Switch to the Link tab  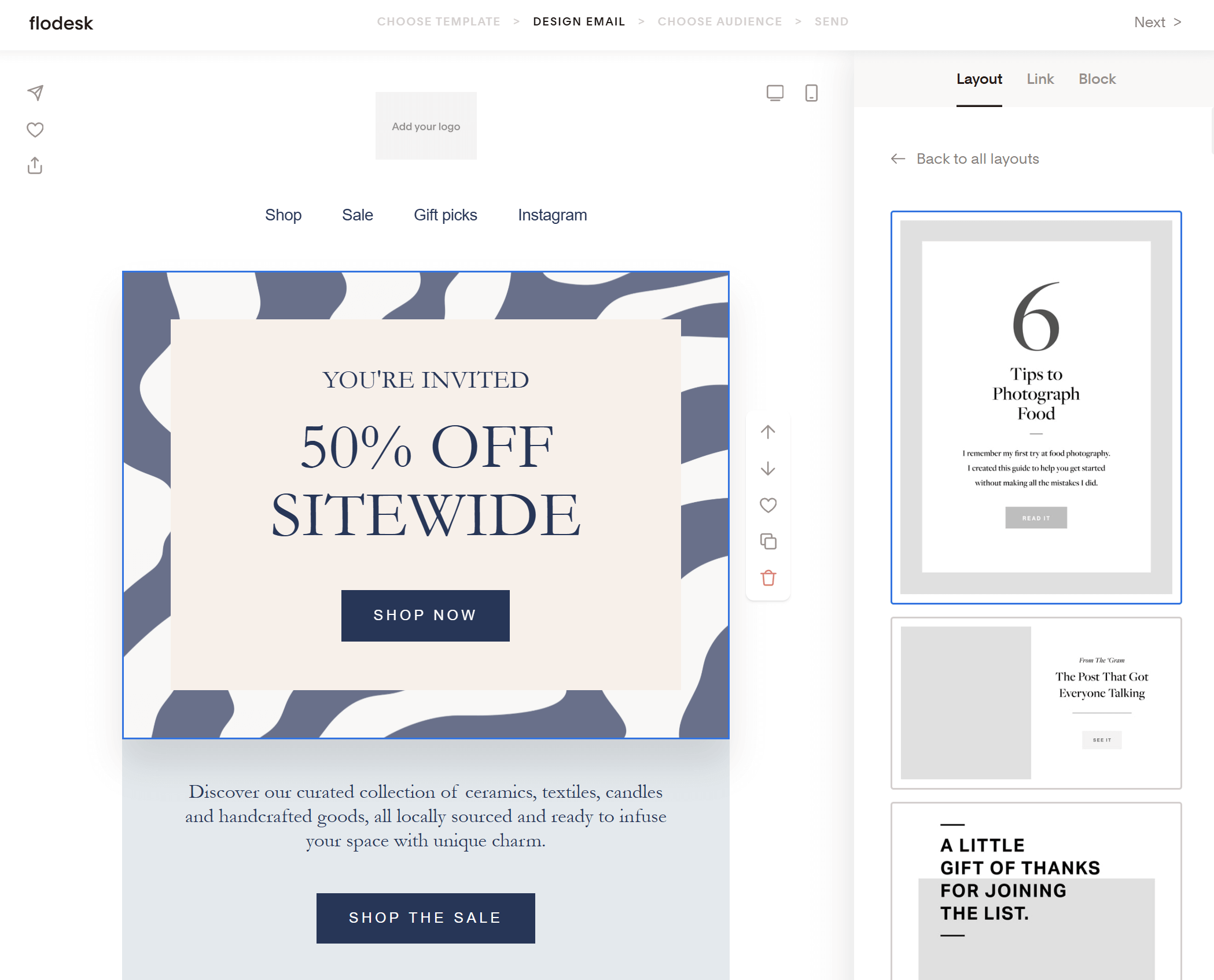pyautogui.click(x=1040, y=79)
